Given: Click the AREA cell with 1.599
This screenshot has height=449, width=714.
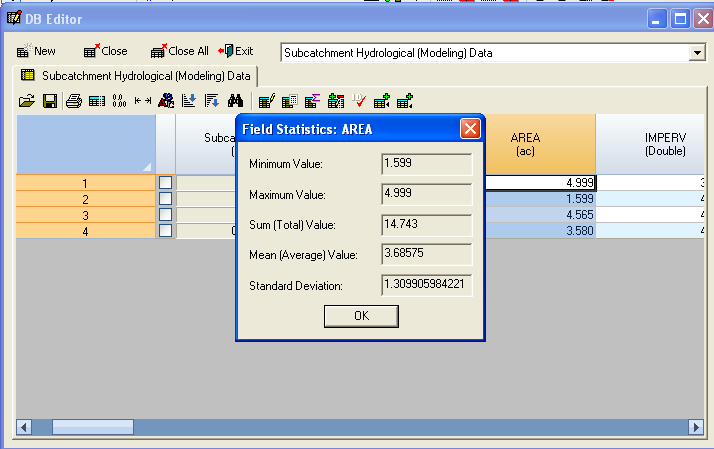Looking at the screenshot, I should (x=541, y=199).
